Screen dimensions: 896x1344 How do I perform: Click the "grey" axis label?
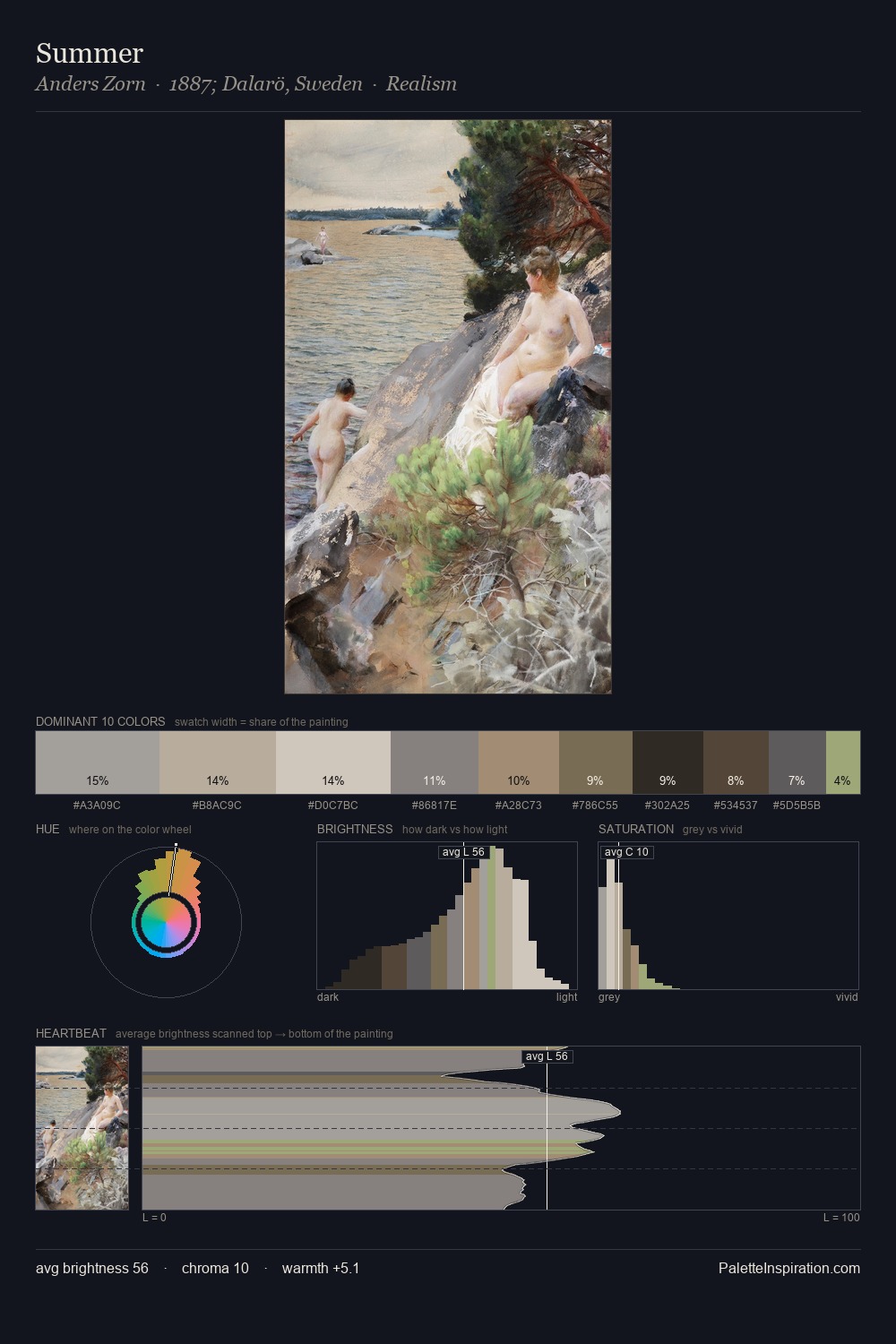point(609,997)
